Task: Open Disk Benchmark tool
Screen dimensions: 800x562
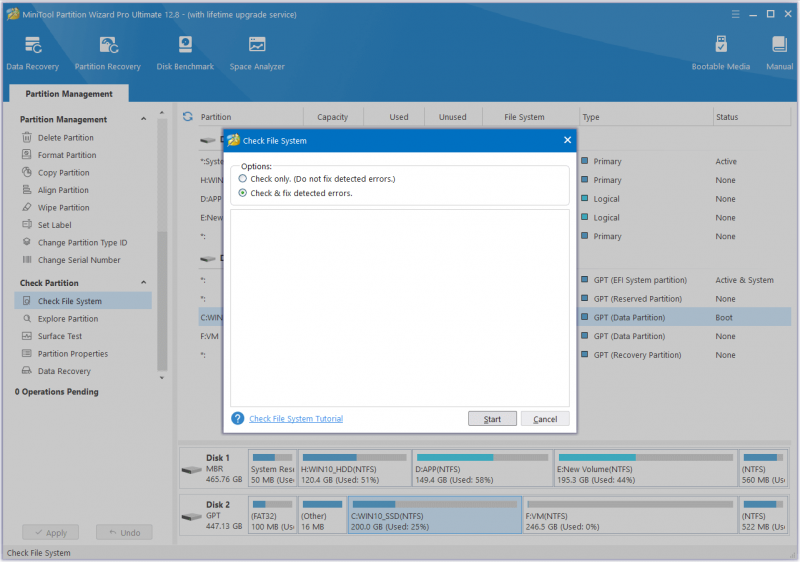Action: [x=185, y=53]
